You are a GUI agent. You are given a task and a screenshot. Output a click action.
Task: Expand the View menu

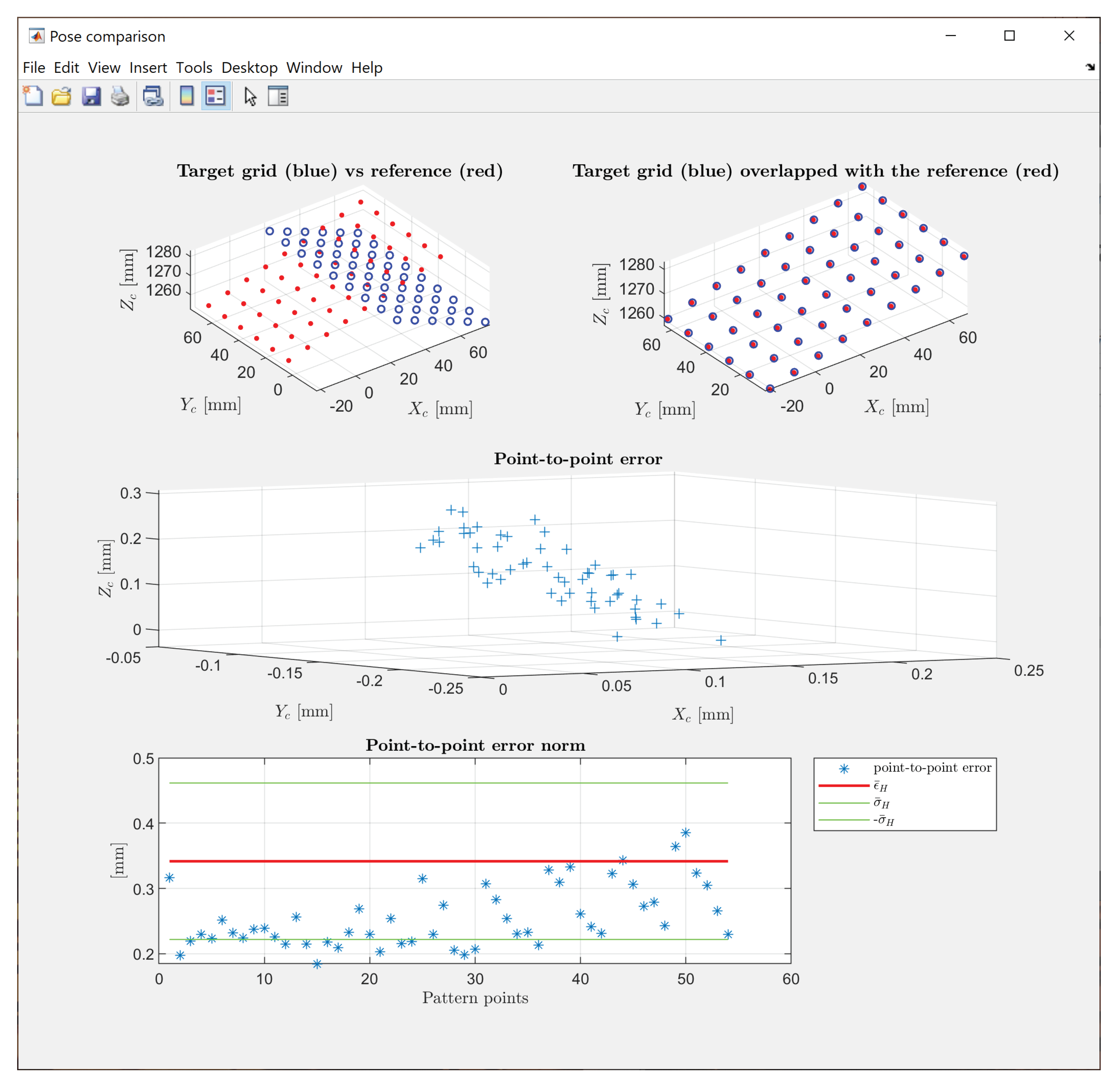[104, 67]
